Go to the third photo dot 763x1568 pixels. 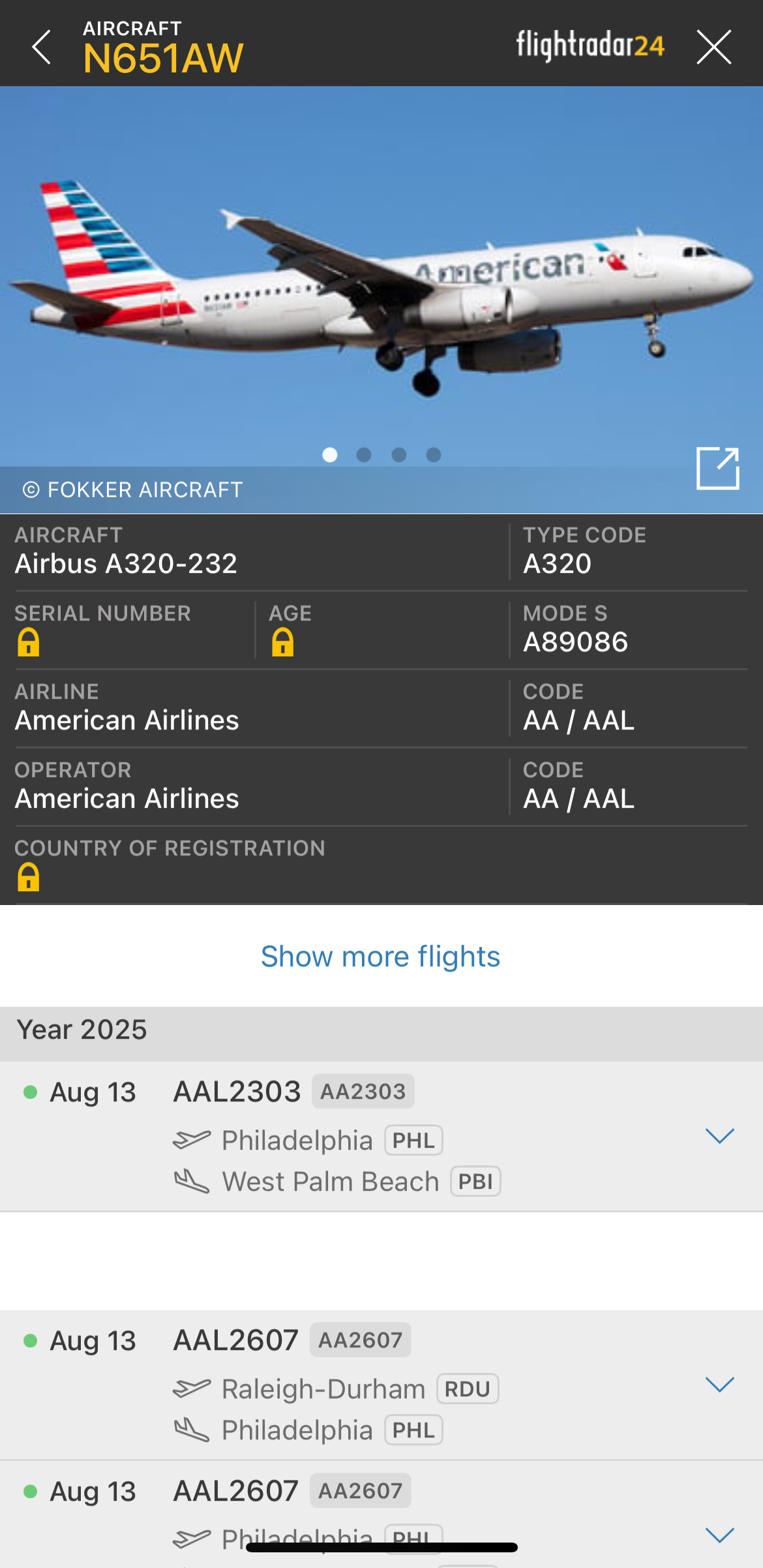point(399,455)
